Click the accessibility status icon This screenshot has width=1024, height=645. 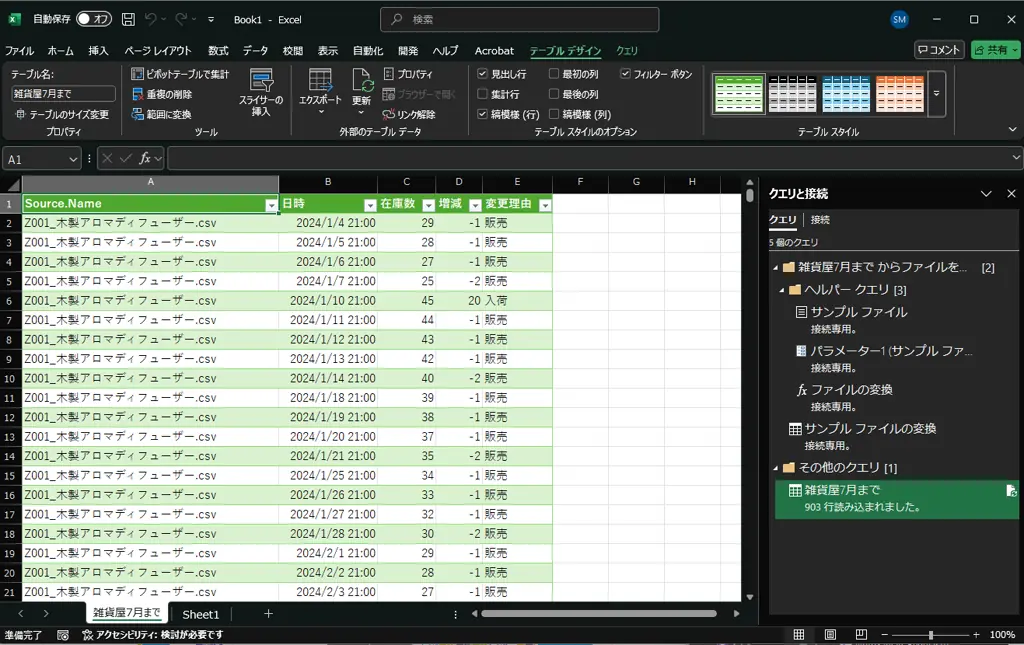(x=88, y=635)
